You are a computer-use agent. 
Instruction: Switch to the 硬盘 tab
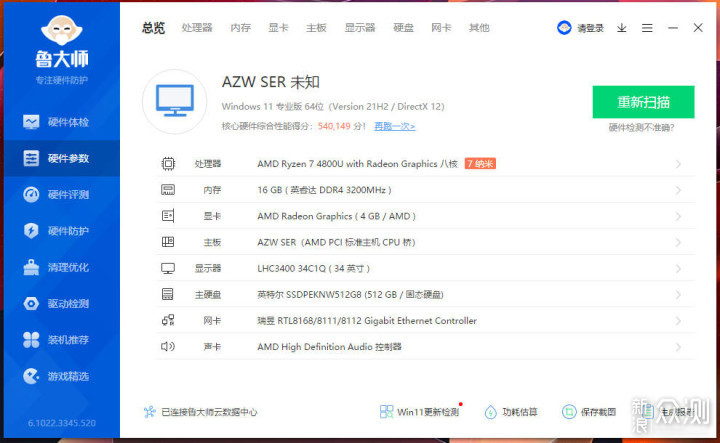click(x=404, y=28)
